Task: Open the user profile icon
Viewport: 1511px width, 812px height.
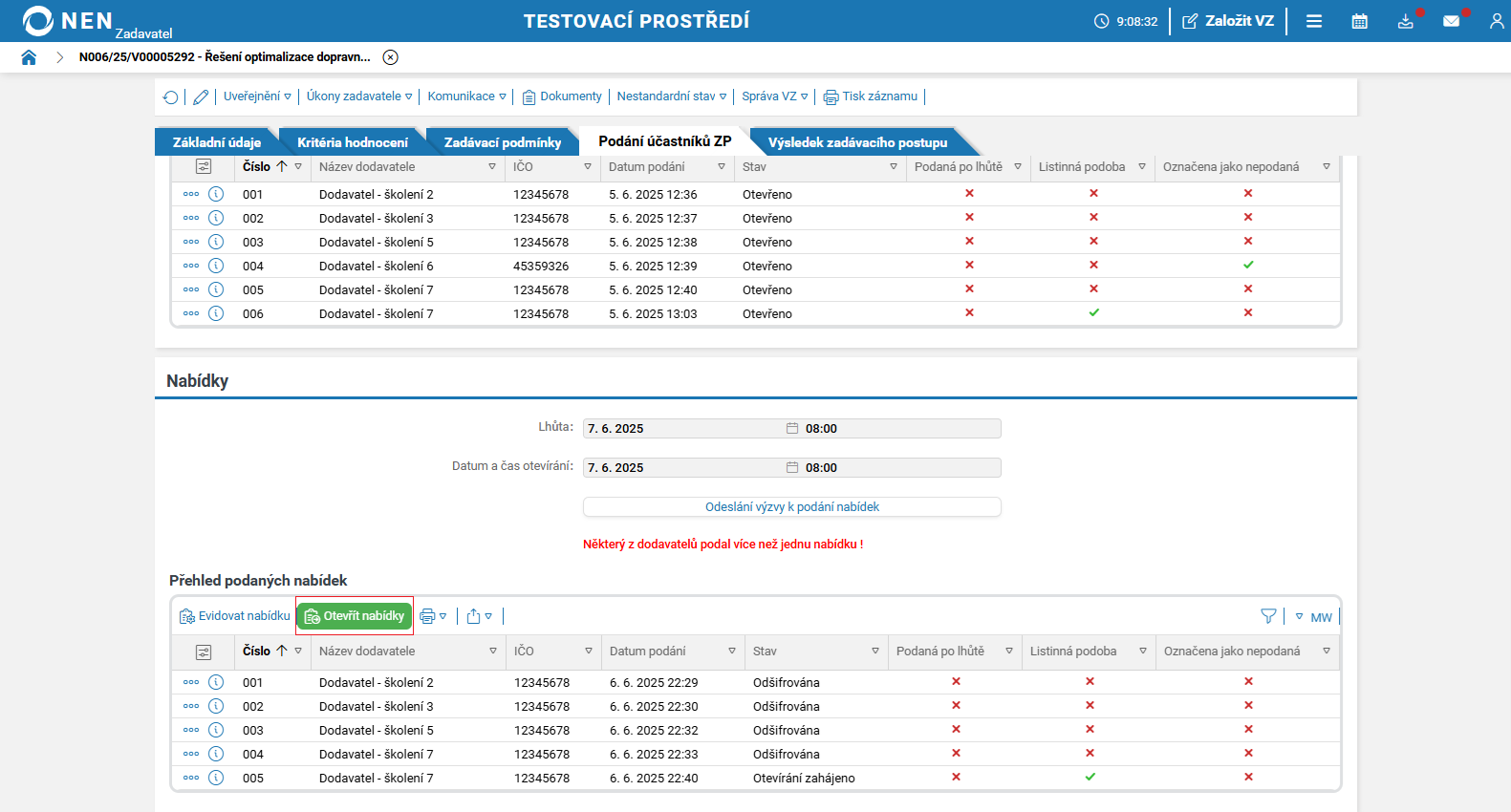Action: click(x=1497, y=21)
